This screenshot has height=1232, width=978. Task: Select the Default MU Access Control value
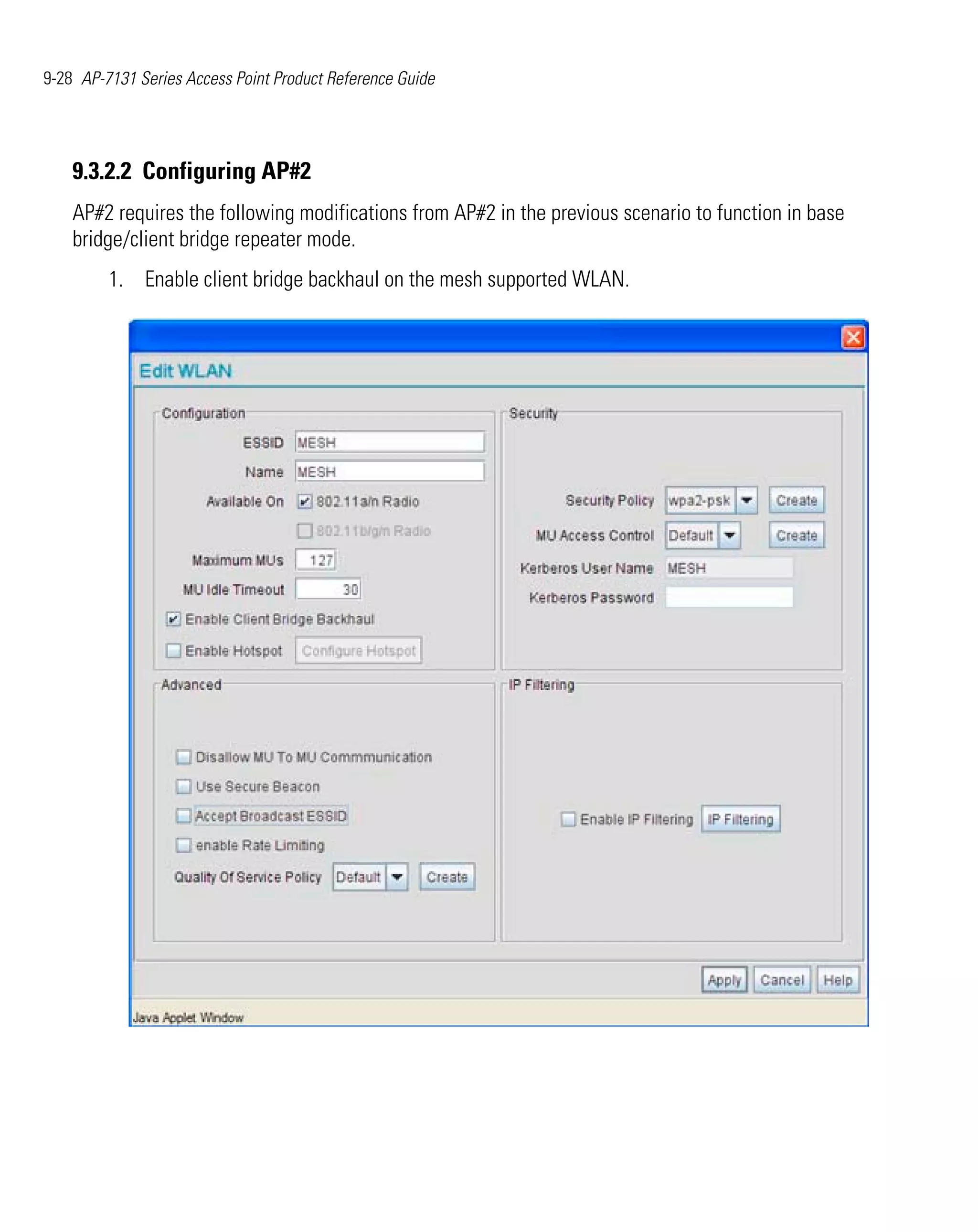pyautogui.click(x=691, y=536)
